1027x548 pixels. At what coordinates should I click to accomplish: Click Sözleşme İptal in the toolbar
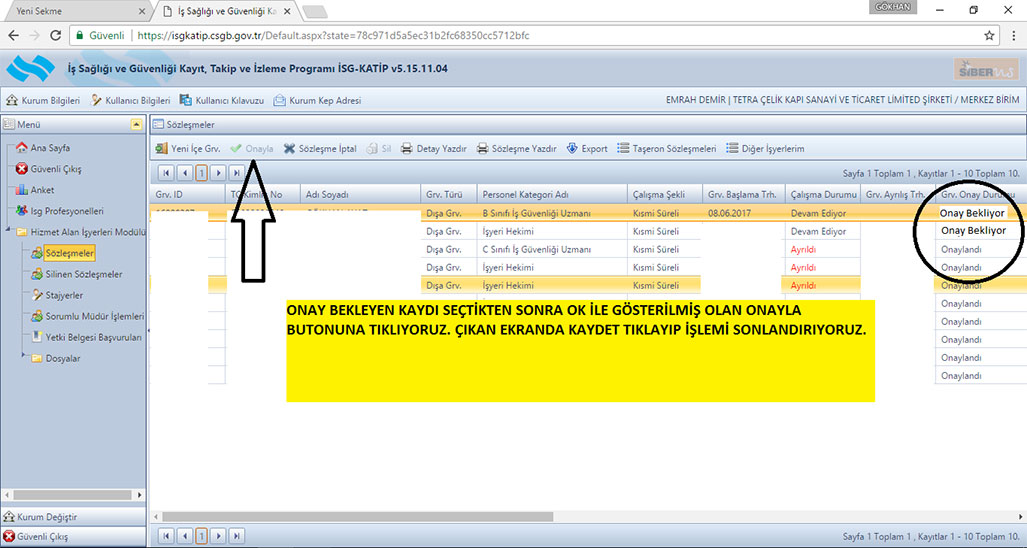319,148
